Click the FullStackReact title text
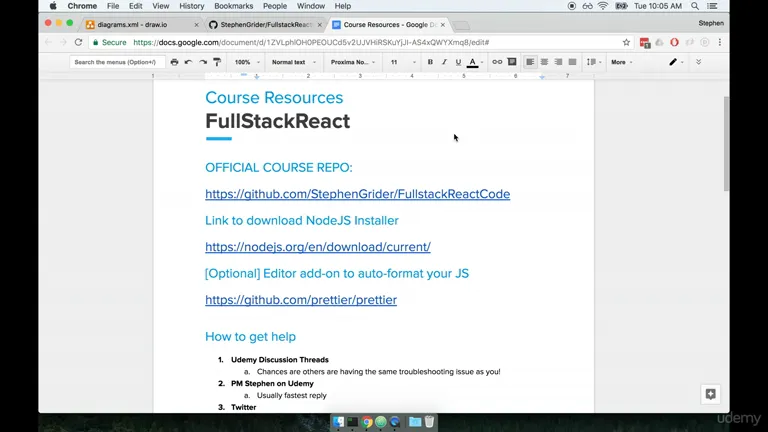Screen dimensions: 768x432 pos(278,121)
